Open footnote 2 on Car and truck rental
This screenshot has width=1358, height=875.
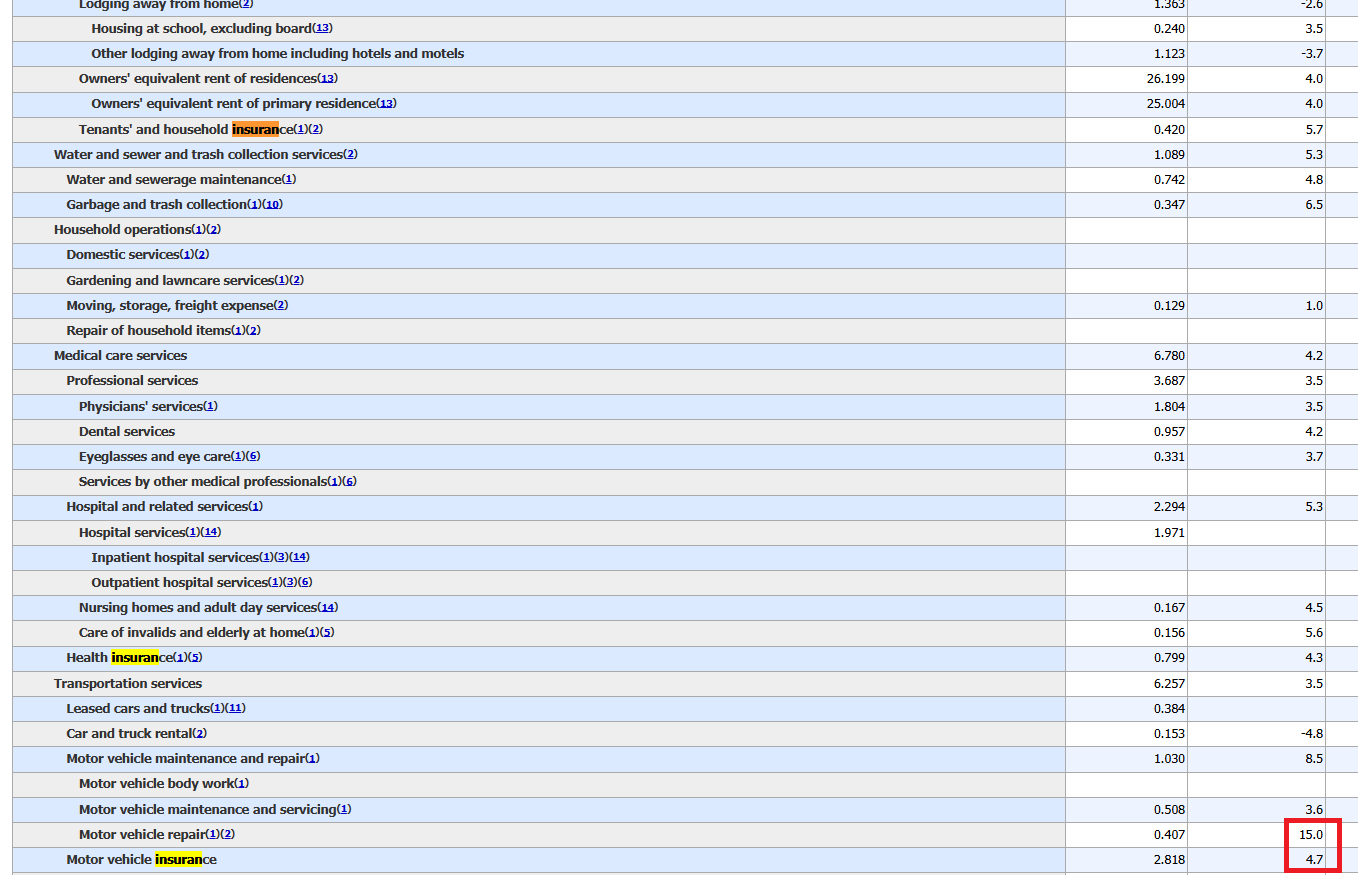200,734
